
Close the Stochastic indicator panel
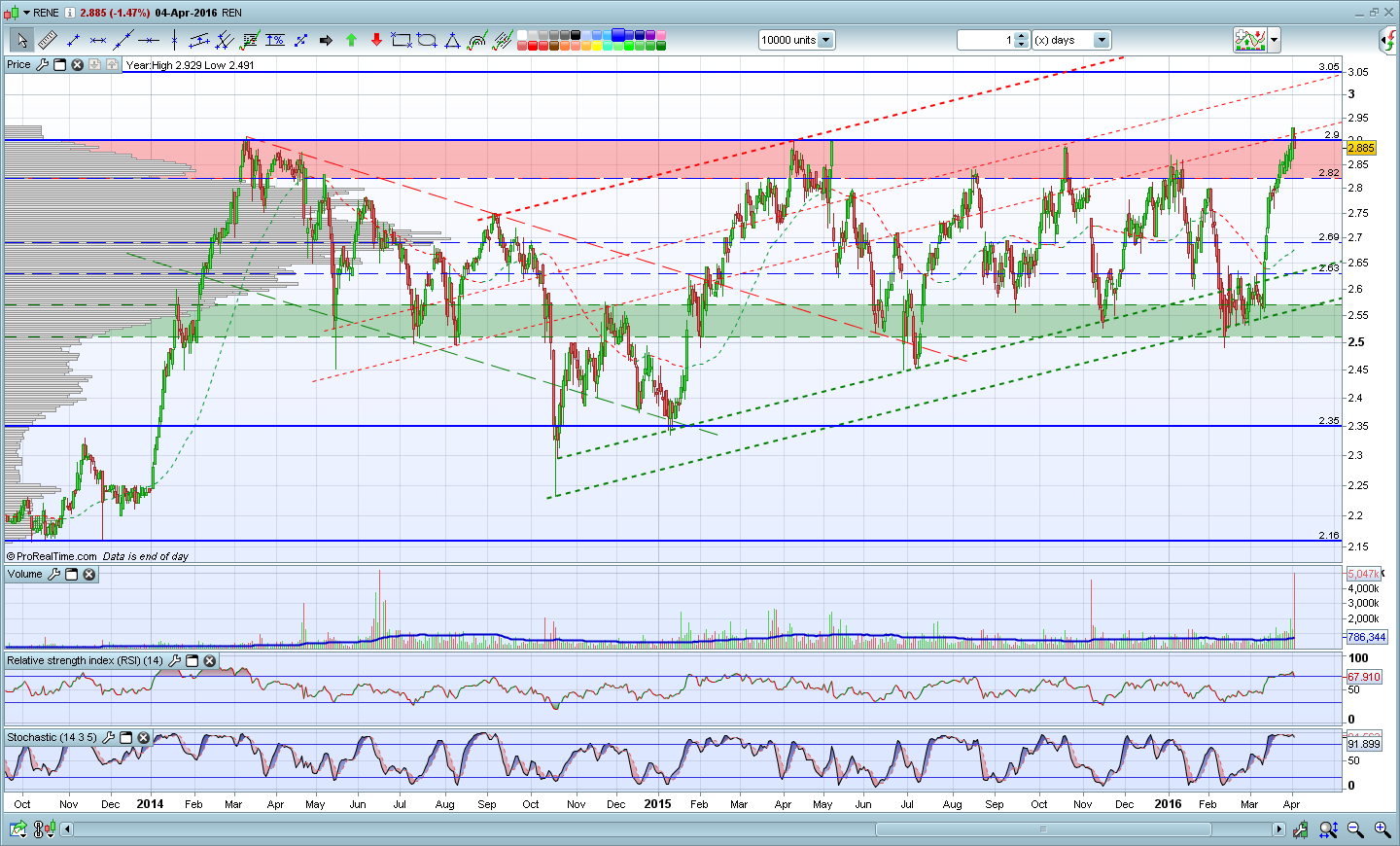tap(143, 738)
